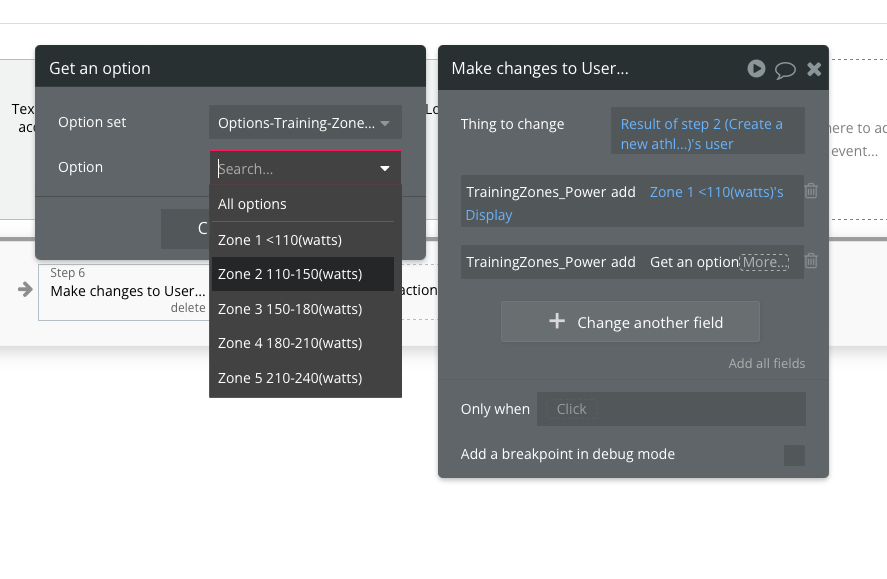This screenshot has height=579, width=887.
Task: Choose Zone 1 <110(watts) option
Action: (275, 240)
